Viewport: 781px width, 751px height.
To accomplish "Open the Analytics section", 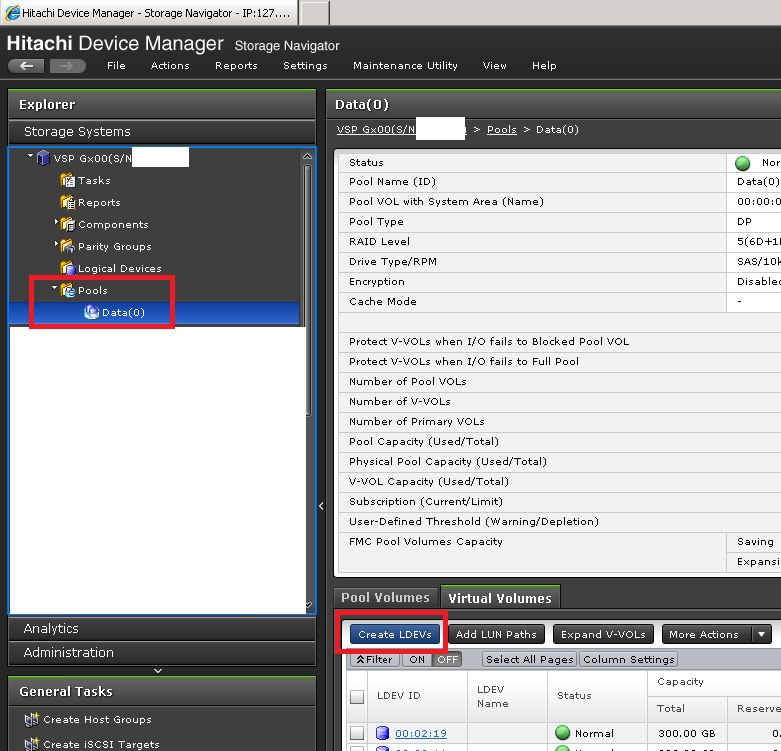I will pos(162,628).
